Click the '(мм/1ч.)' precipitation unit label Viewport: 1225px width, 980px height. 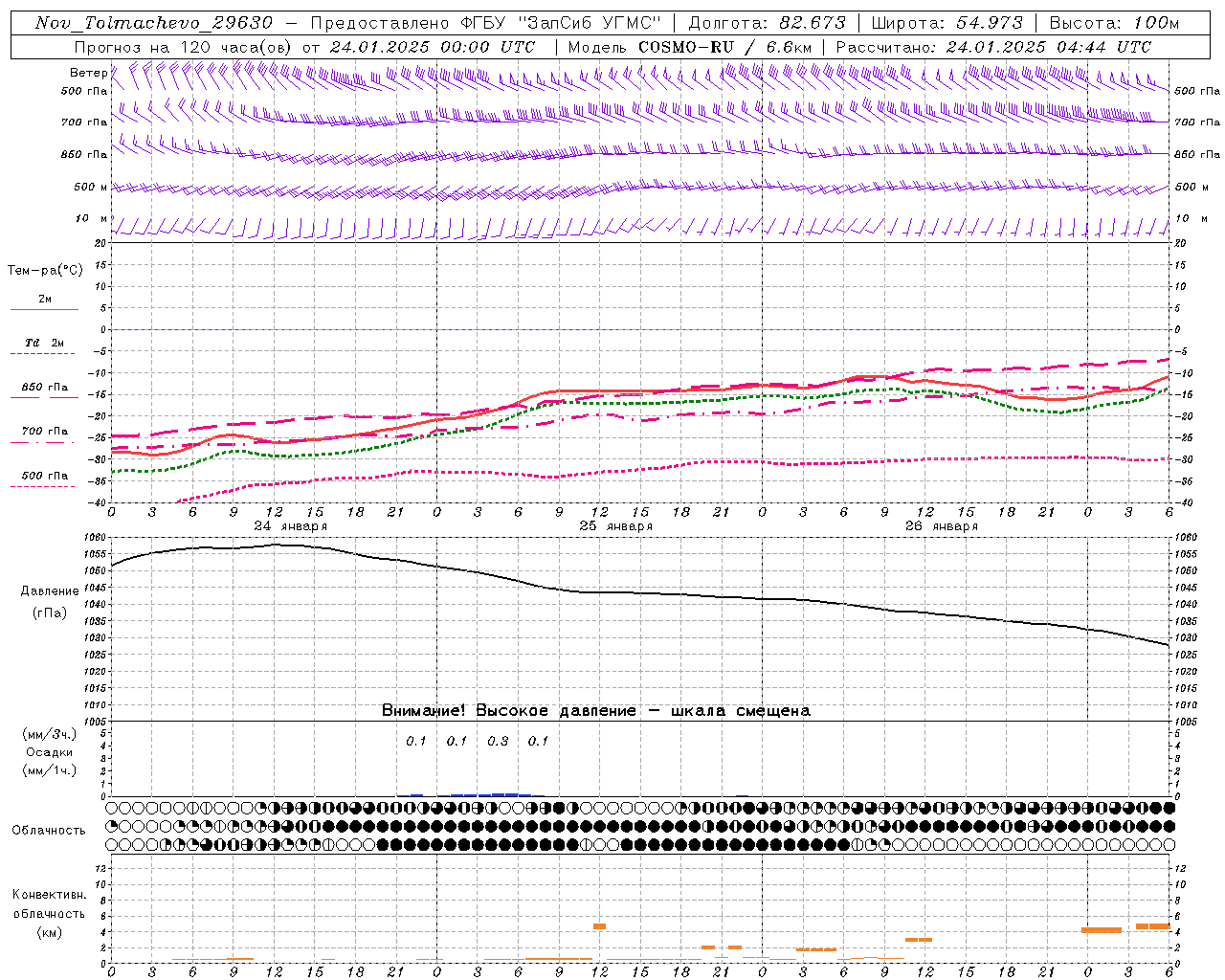click(x=50, y=770)
